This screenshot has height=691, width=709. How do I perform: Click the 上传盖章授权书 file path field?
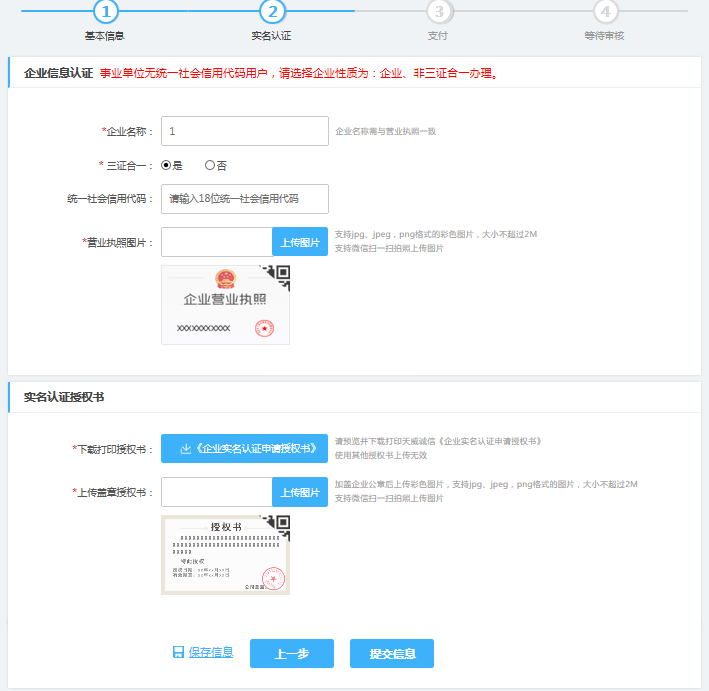pyautogui.click(x=217, y=492)
